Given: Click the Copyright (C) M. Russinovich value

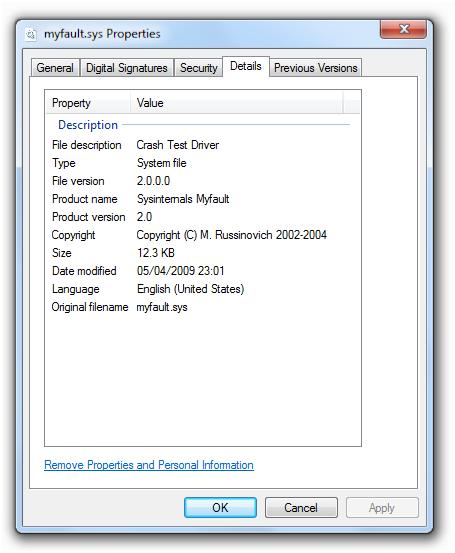Looking at the screenshot, I should click(231, 235).
